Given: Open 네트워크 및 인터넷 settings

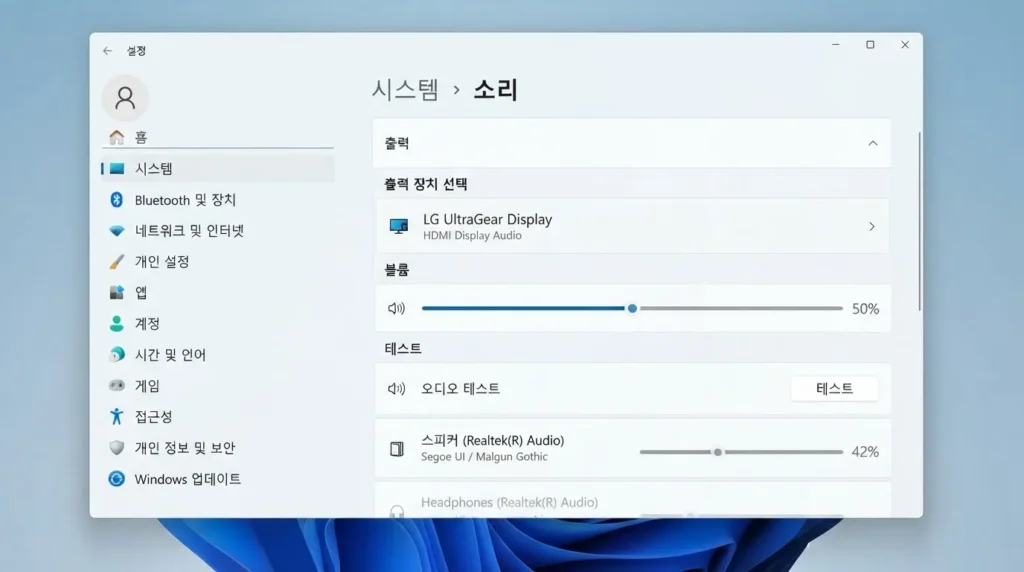Looking at the screenshot, I should click(218, 230).
